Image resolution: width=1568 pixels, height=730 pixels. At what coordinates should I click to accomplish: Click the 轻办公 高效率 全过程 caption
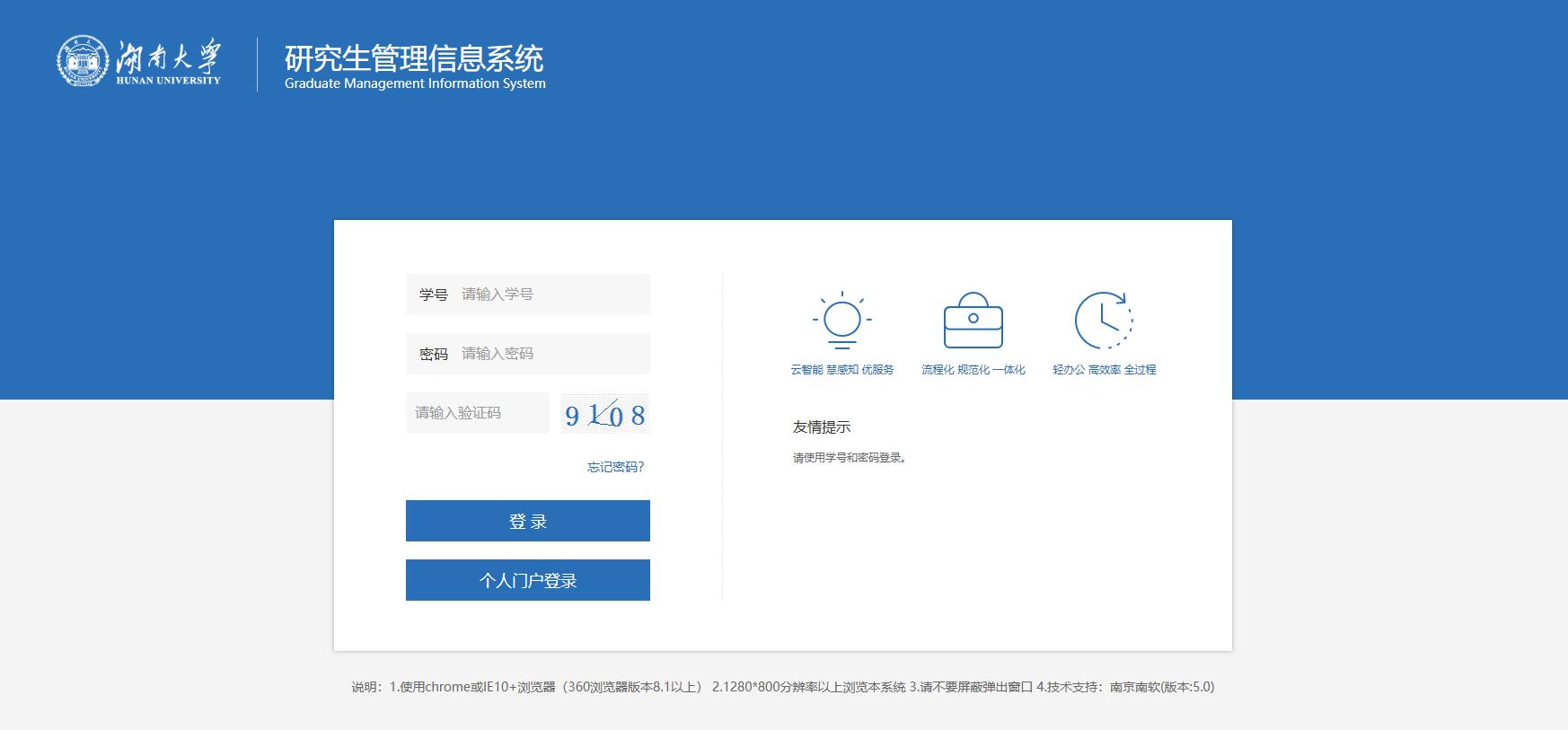click(1104, 370)
